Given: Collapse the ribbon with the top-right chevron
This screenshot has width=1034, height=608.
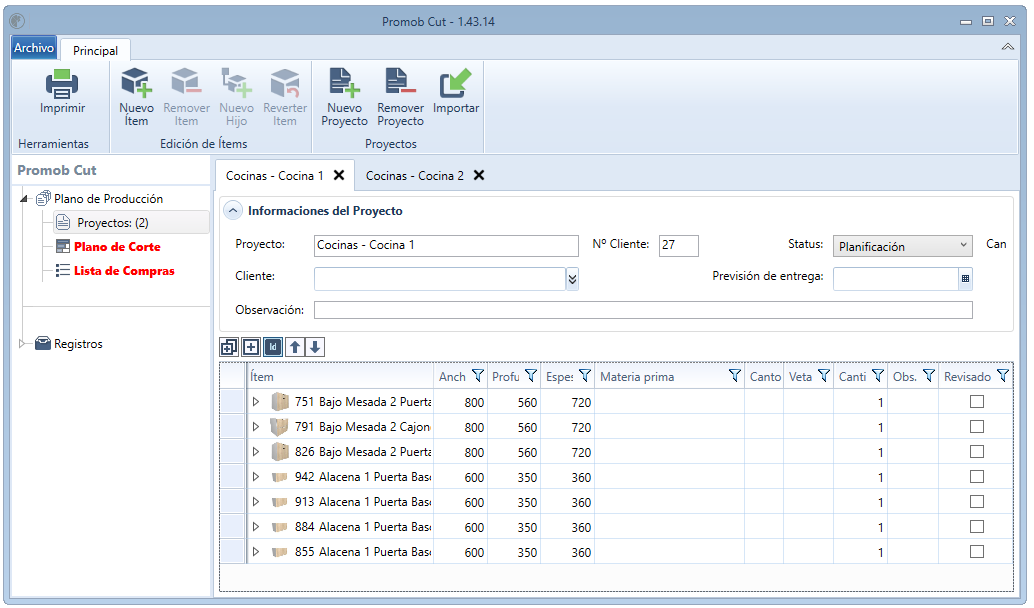Looking at the screenshot, I should pyautogui.click(x=1008, y=47).
